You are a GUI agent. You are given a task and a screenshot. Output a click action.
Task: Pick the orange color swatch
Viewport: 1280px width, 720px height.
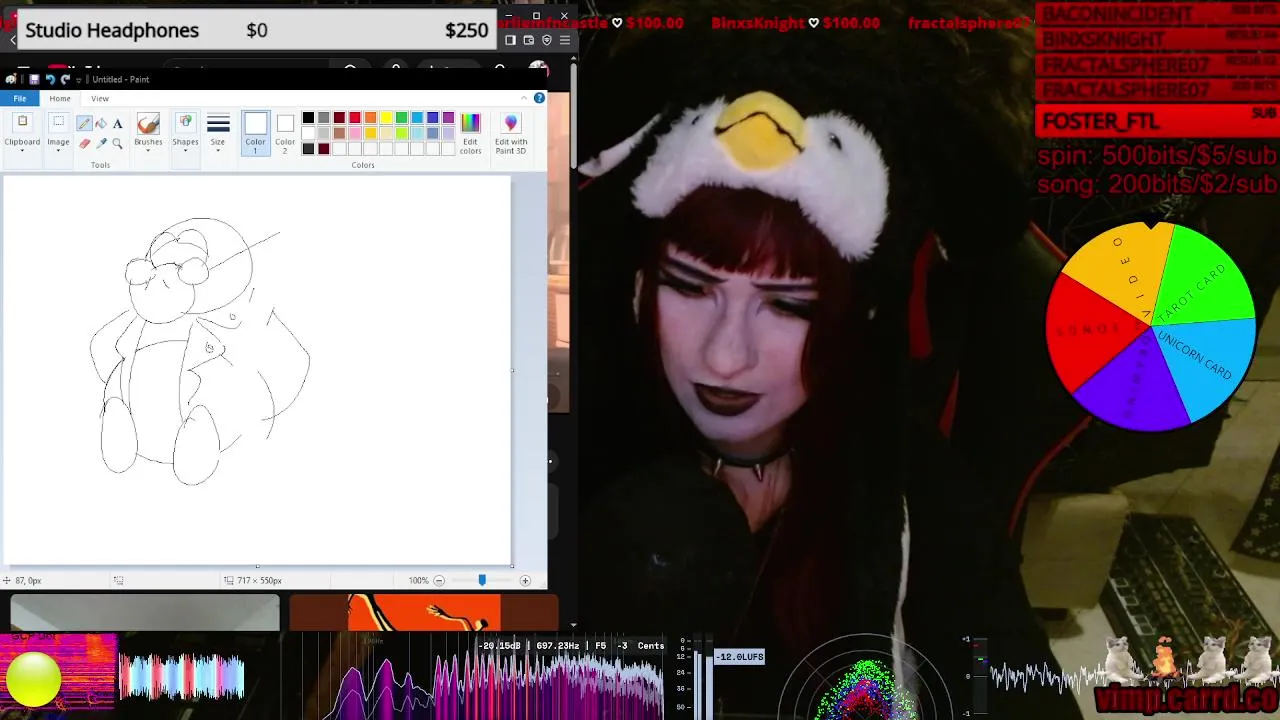[x=370, y=118]
